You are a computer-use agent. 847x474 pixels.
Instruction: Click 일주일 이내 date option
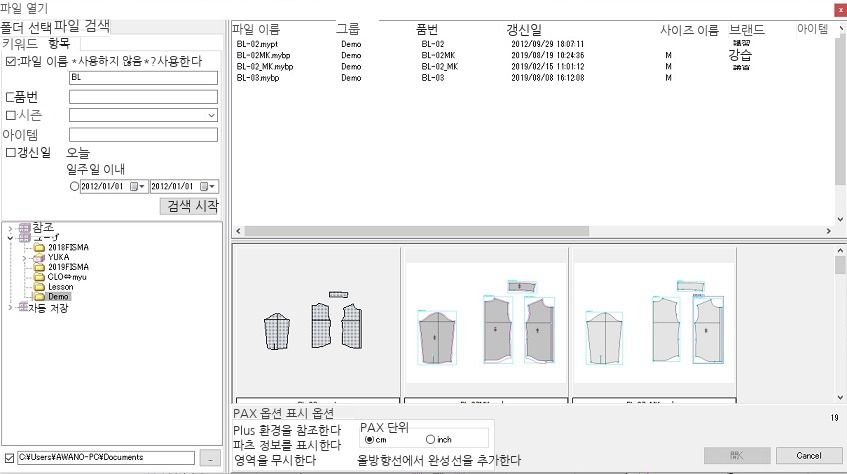point(96,169)
